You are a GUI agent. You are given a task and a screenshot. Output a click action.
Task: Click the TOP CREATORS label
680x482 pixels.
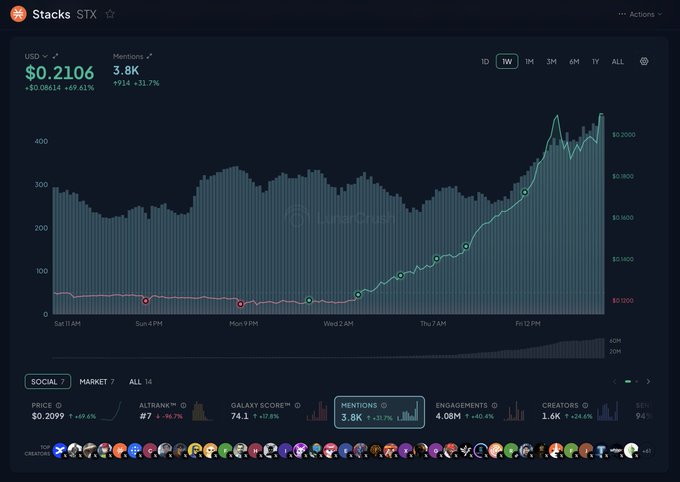37,450
